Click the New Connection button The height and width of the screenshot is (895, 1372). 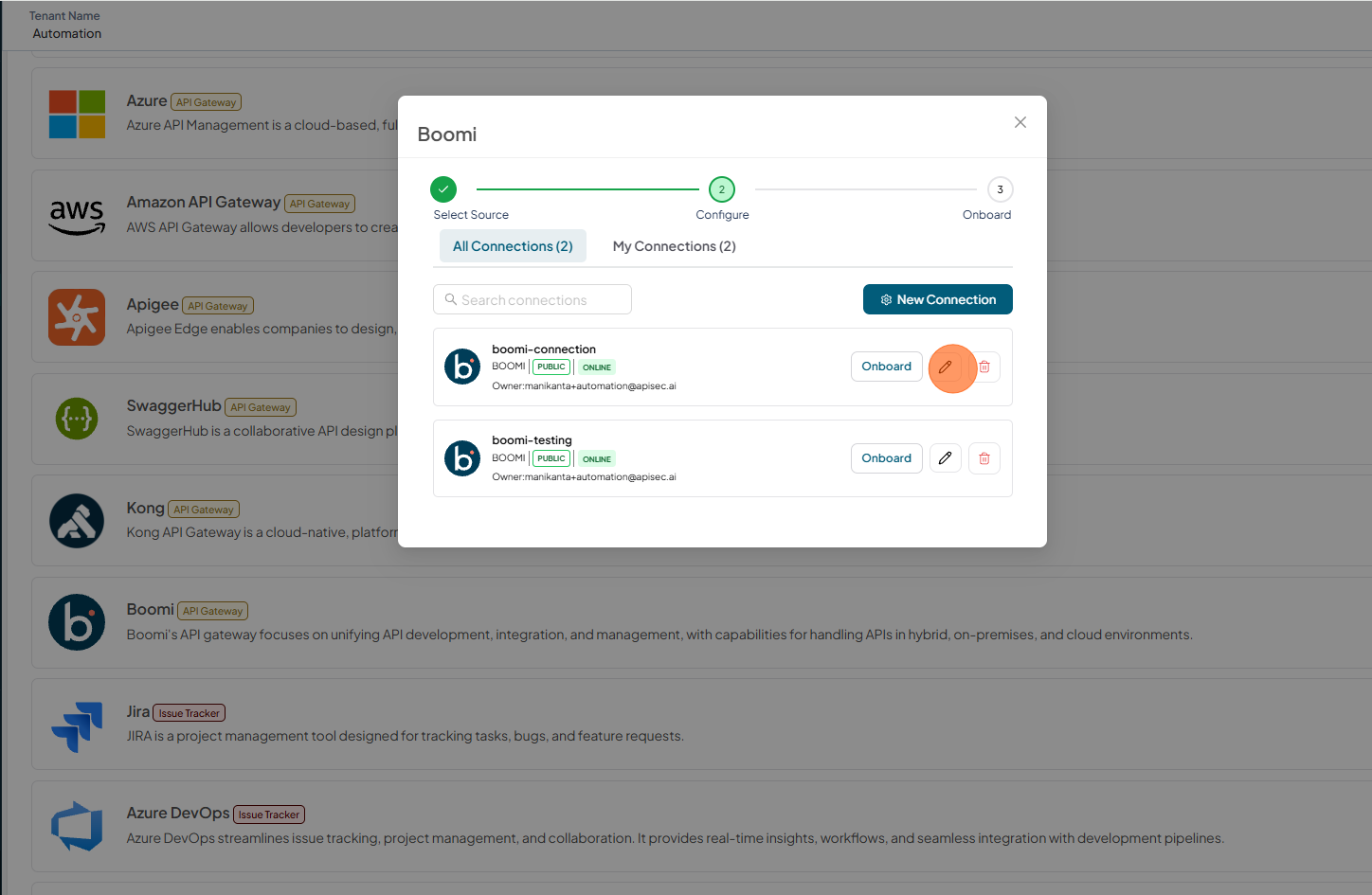(938, 299)
